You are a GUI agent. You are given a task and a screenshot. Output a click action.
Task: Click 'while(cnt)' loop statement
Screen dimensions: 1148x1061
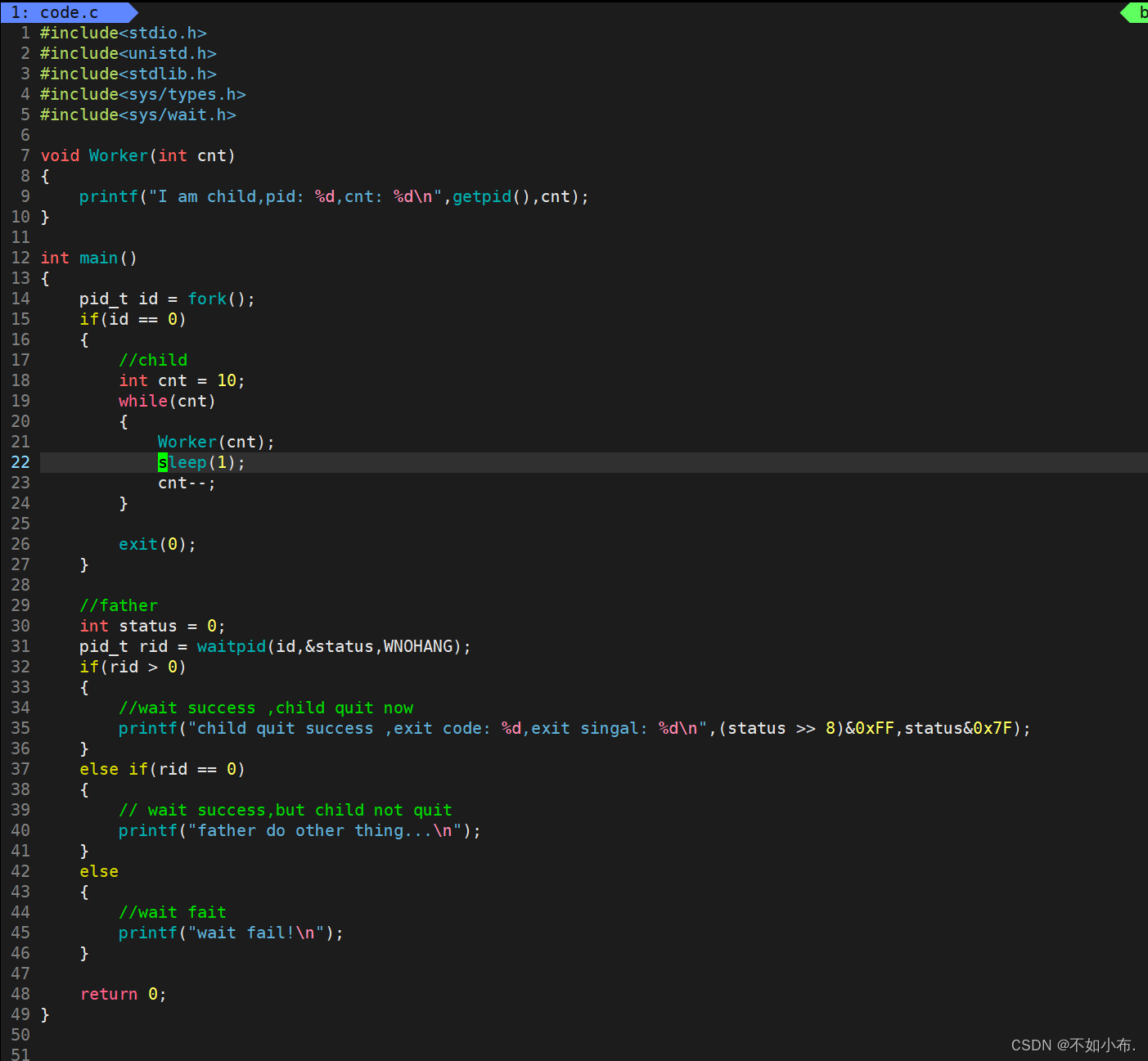167,401
